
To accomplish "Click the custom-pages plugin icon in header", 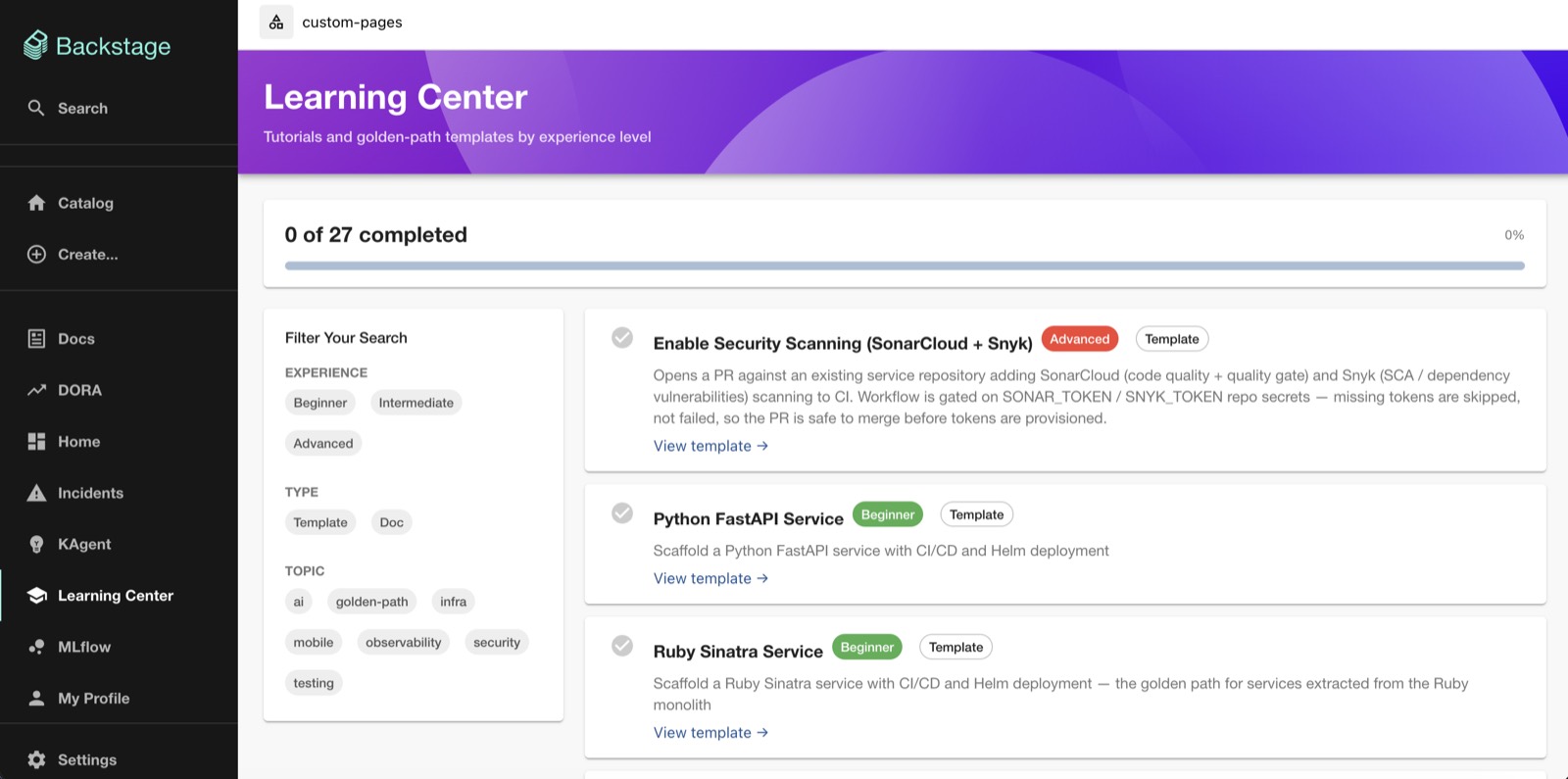I will 276,22.
